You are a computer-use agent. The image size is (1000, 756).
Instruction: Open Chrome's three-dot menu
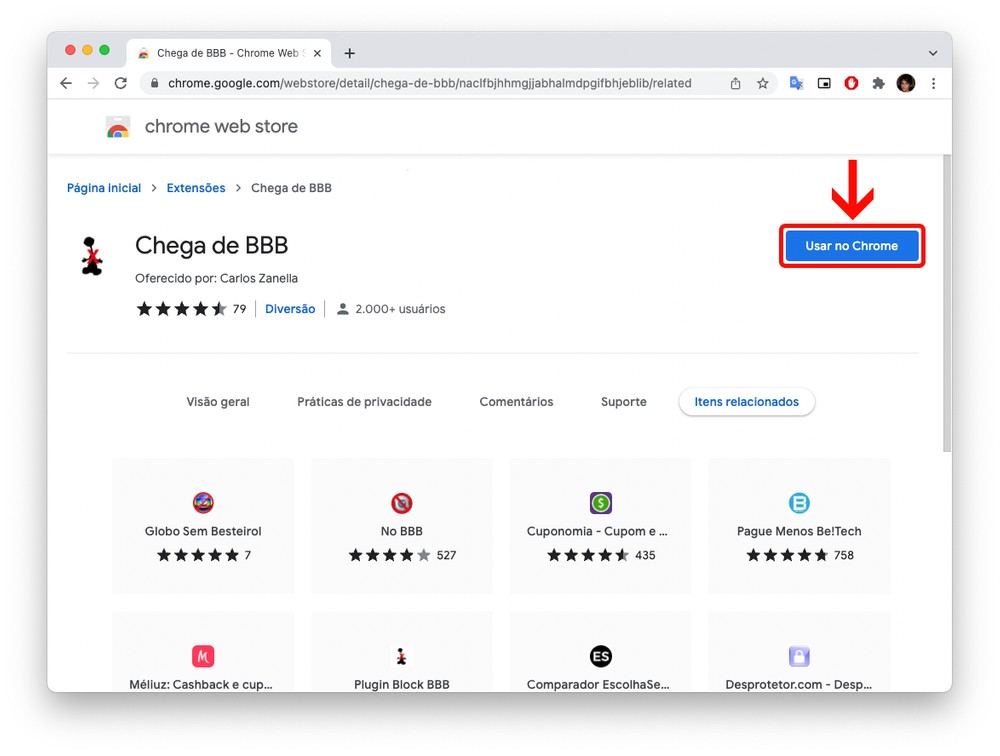pos(933,84)
